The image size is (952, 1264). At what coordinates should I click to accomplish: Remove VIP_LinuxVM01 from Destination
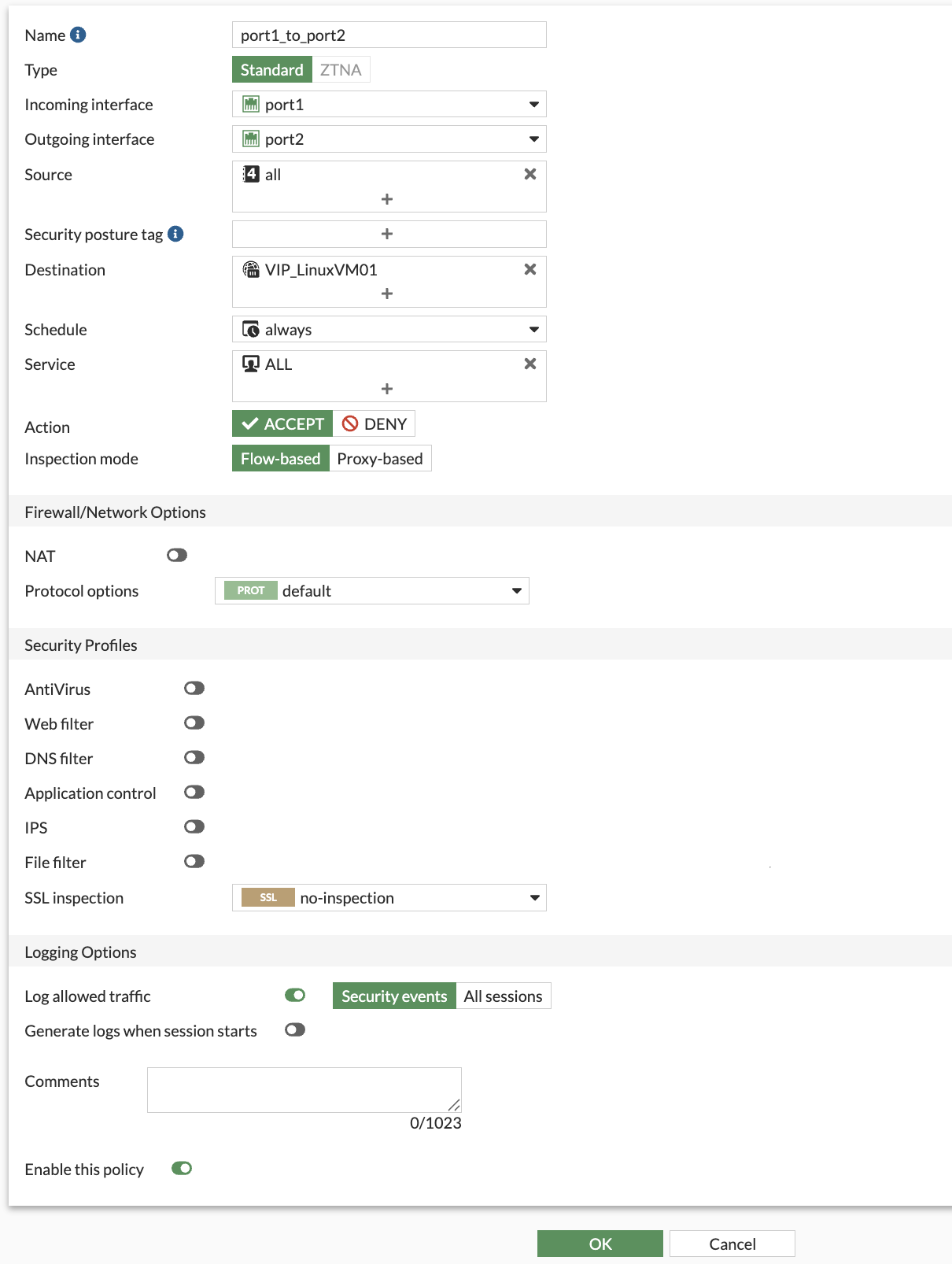(530, 269)
